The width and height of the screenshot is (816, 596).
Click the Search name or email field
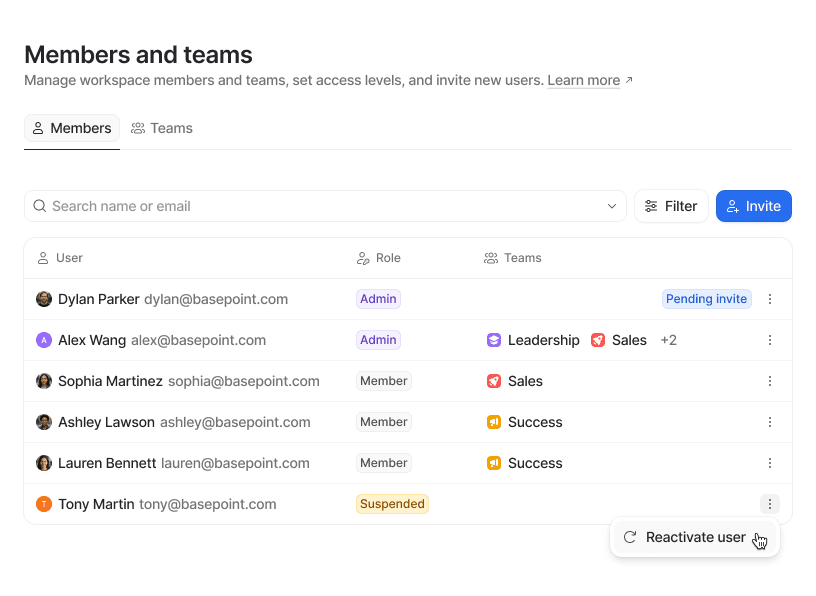coord(320,206)
